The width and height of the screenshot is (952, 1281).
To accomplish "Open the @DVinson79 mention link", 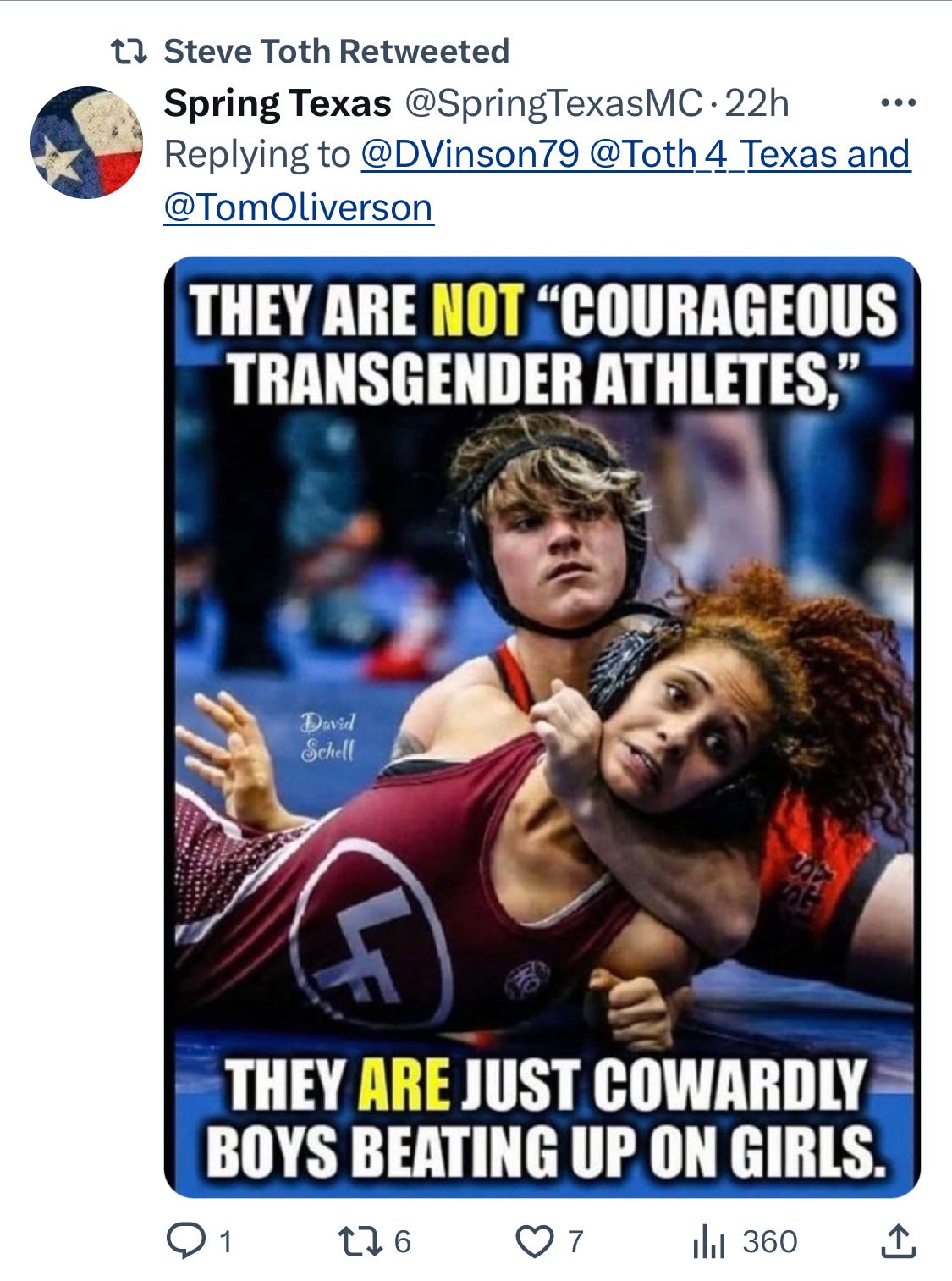I will tap(470, 155).
